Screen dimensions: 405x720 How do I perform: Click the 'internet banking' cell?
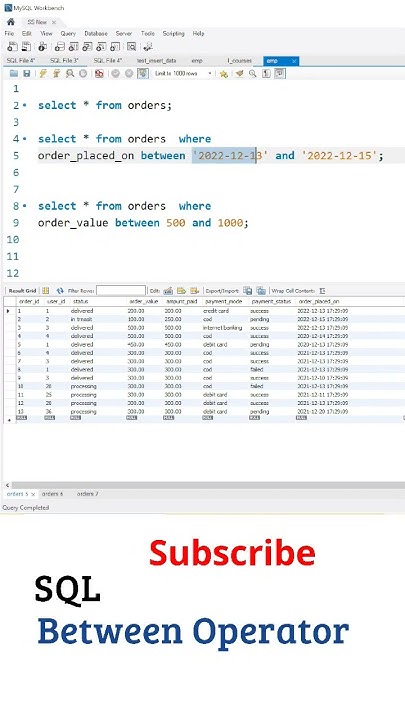pyautogui.click(x=222, y=328)
